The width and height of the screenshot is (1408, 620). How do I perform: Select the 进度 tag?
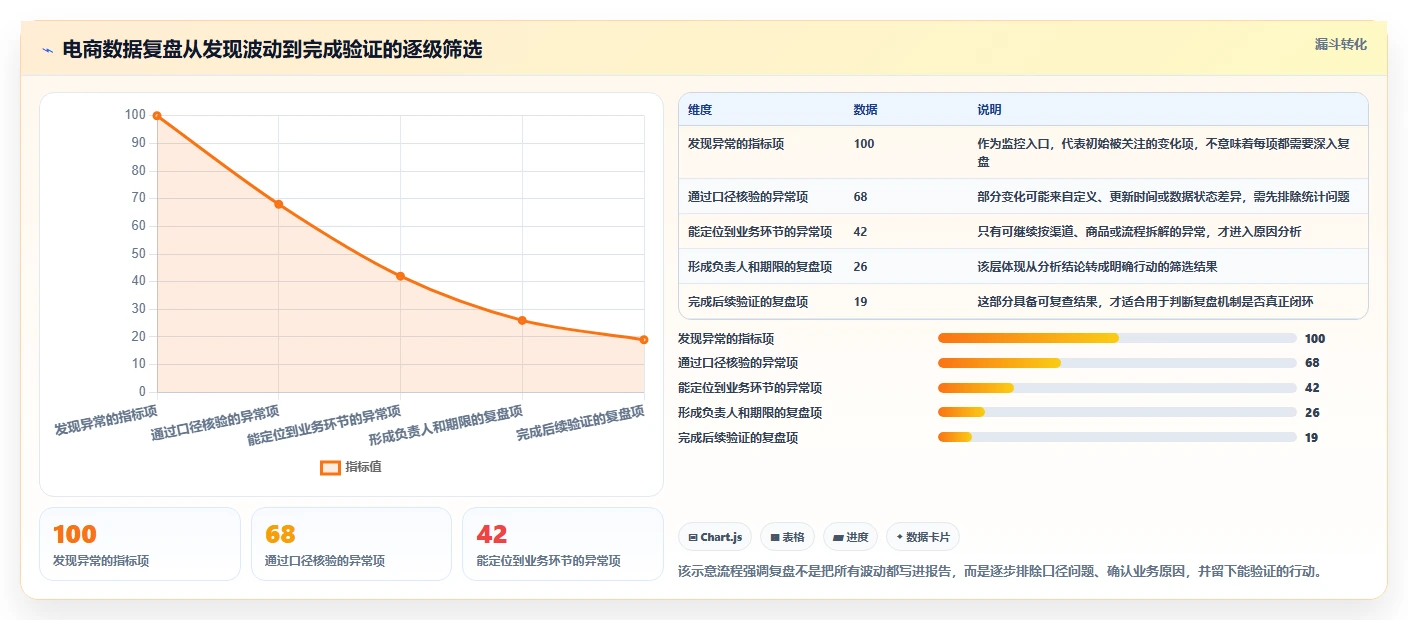[851, 537]
